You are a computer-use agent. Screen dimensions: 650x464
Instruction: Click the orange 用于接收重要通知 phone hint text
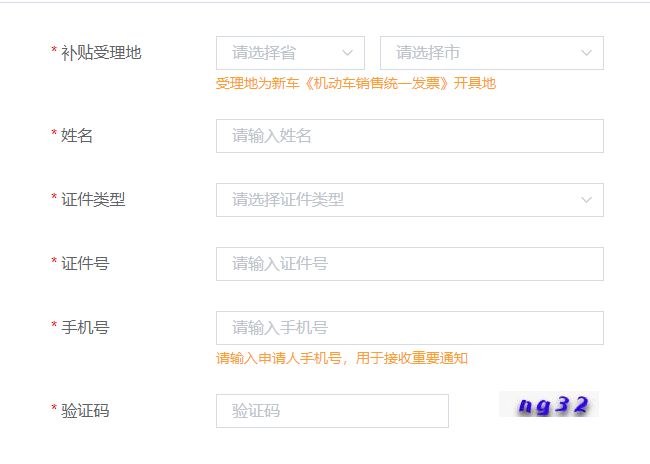click(x=412, y=357)
